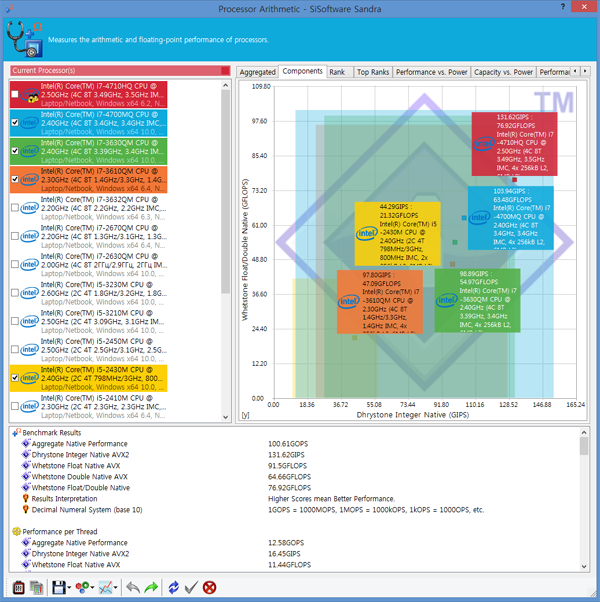This screenshot has width=600, height=602.
Task: Open dropdown beside colored balls icon
Action: click(x=93, y=587)
